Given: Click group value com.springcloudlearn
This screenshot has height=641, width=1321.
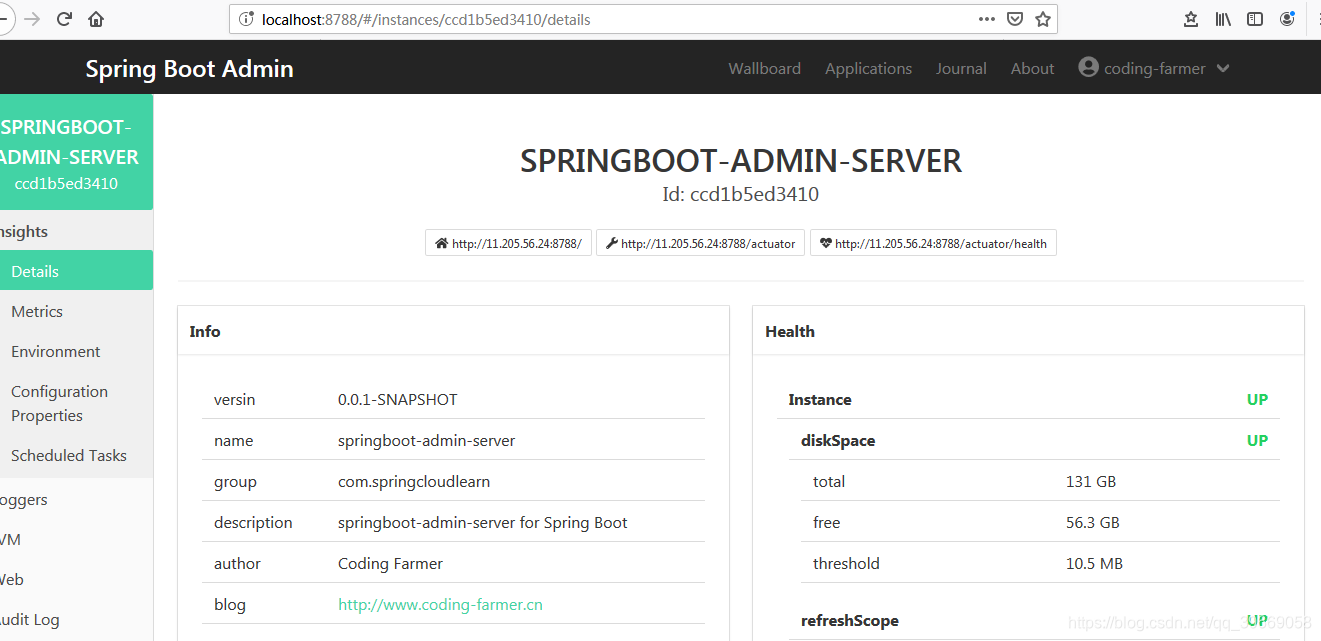Looking at the screenshot, I should tap(414, 481).
